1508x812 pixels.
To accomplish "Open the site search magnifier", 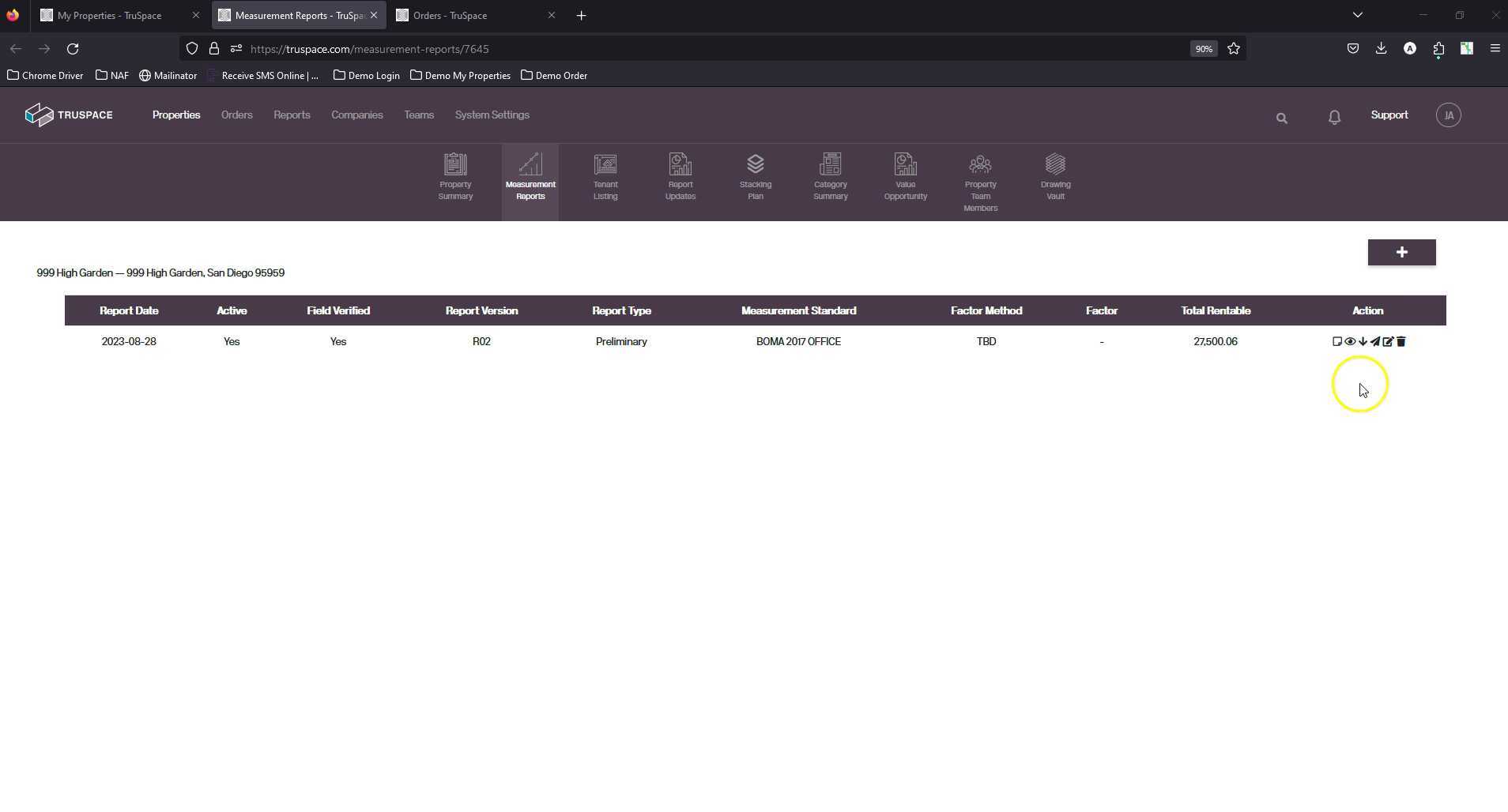I will point(1281,118).
